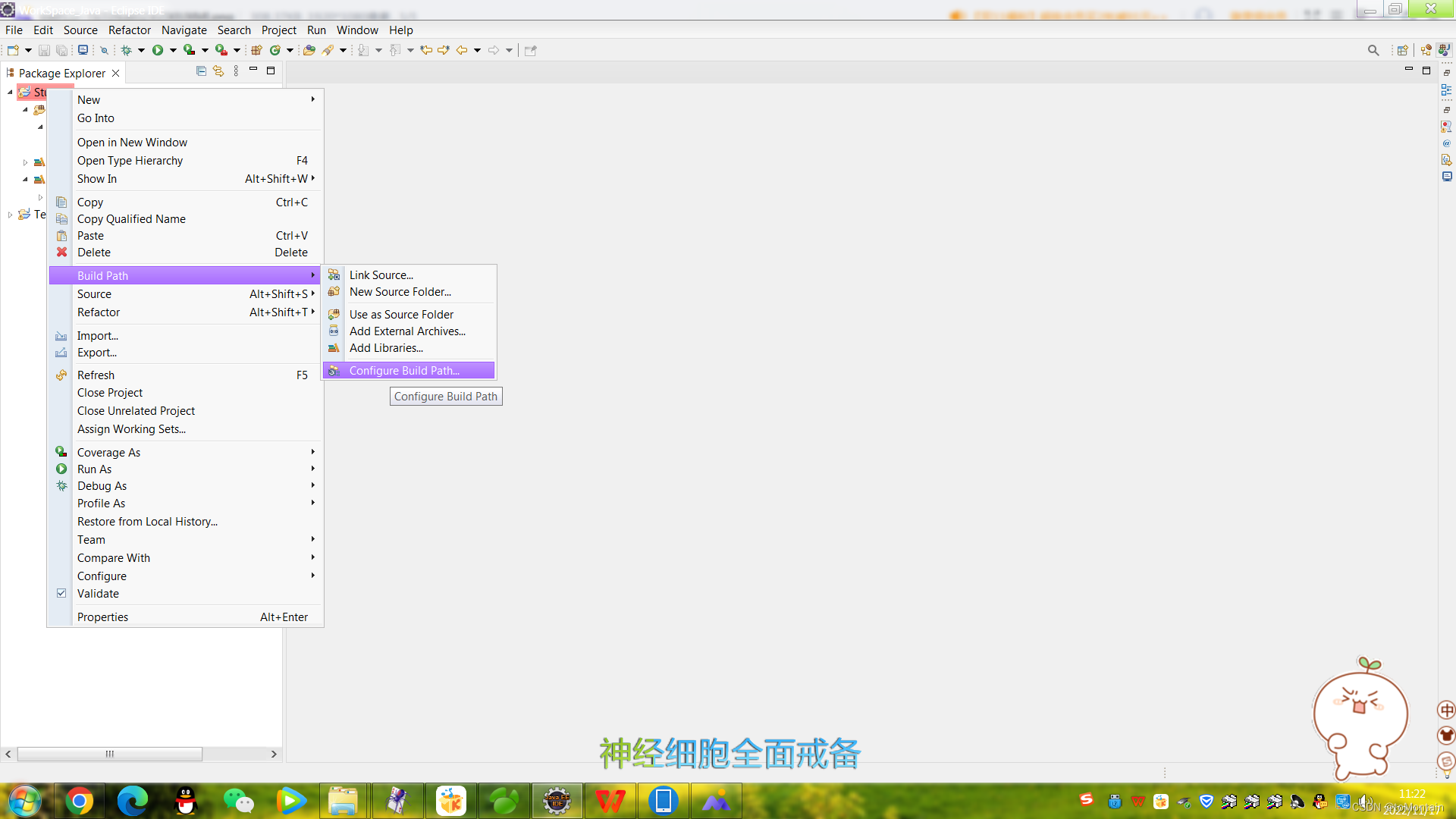
Task: Drag the Package Explorer scrollbar
Action: coord(109,753)
